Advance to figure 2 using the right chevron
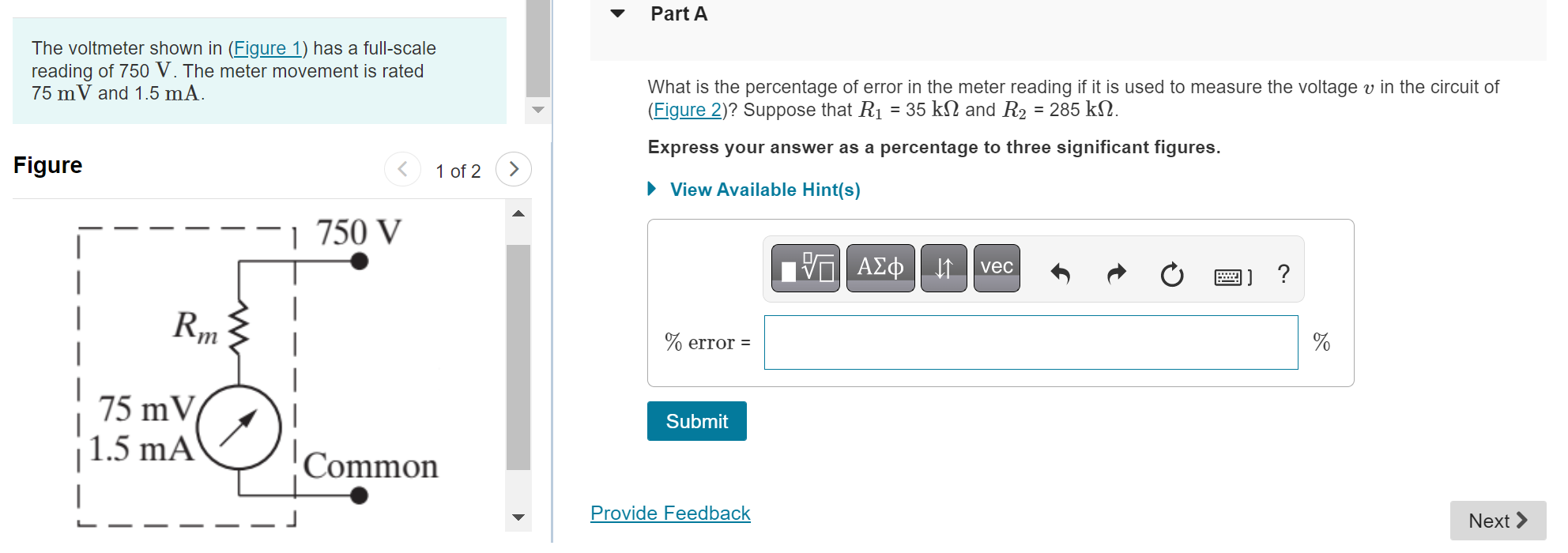The image size is (1568, 553). point(514,168)
